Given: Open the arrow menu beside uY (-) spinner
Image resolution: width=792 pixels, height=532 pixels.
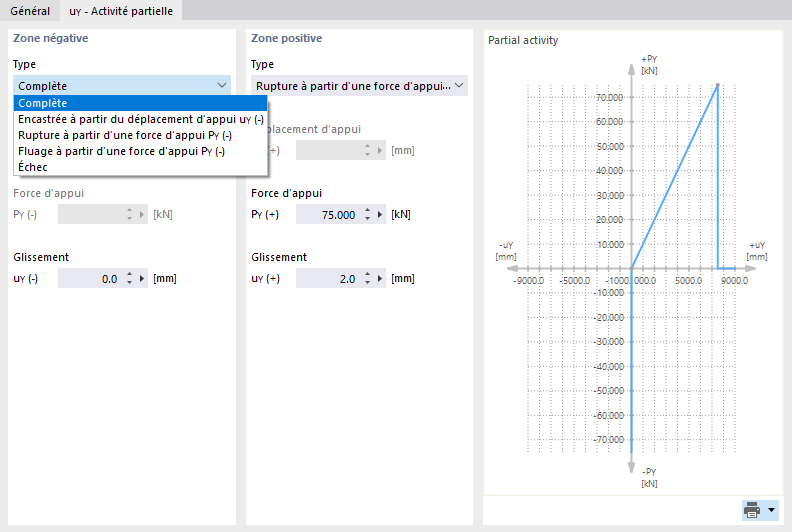Looking at the screenshot, I should [142, 279].
